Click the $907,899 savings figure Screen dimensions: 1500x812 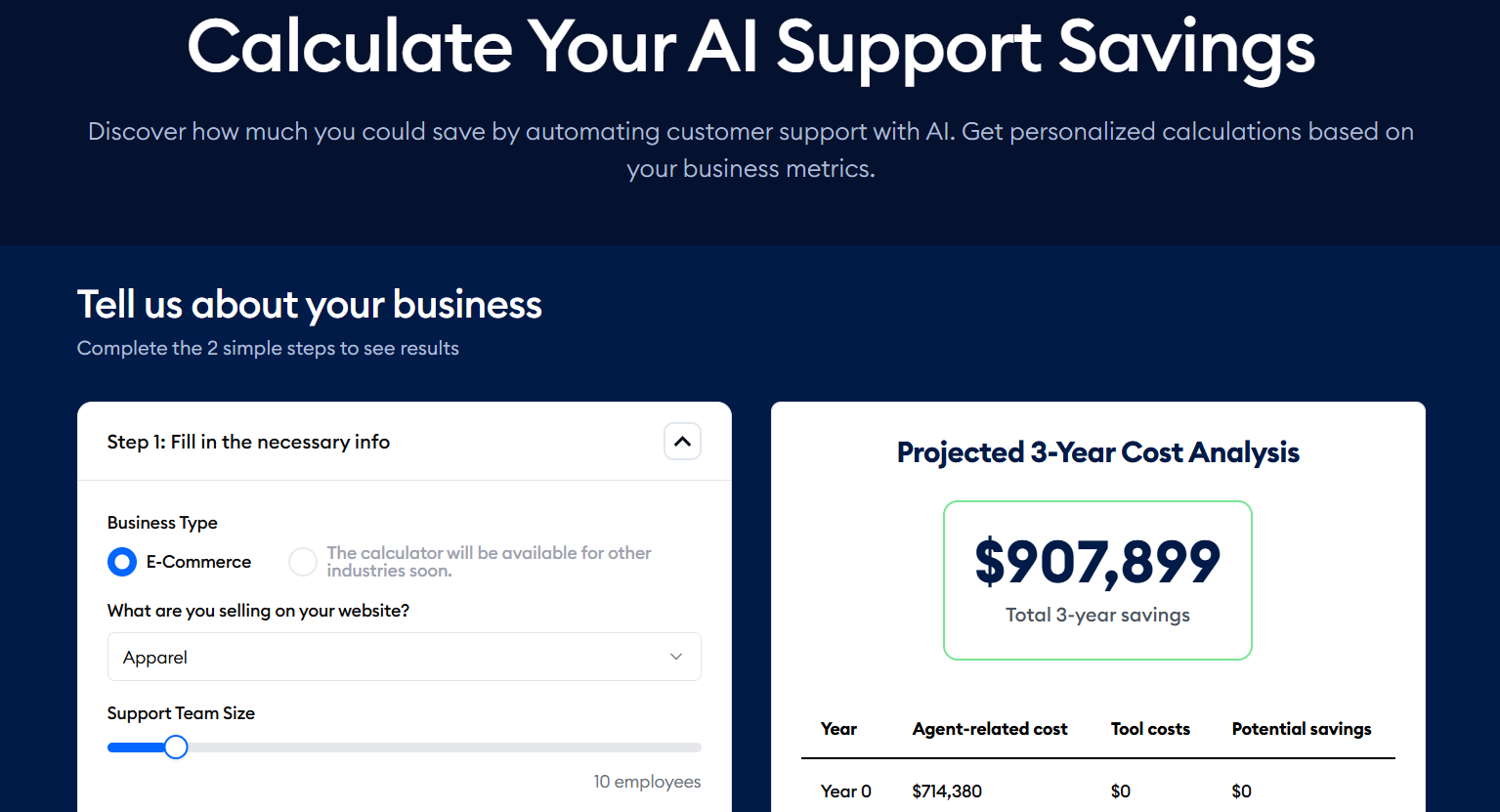1096,562
